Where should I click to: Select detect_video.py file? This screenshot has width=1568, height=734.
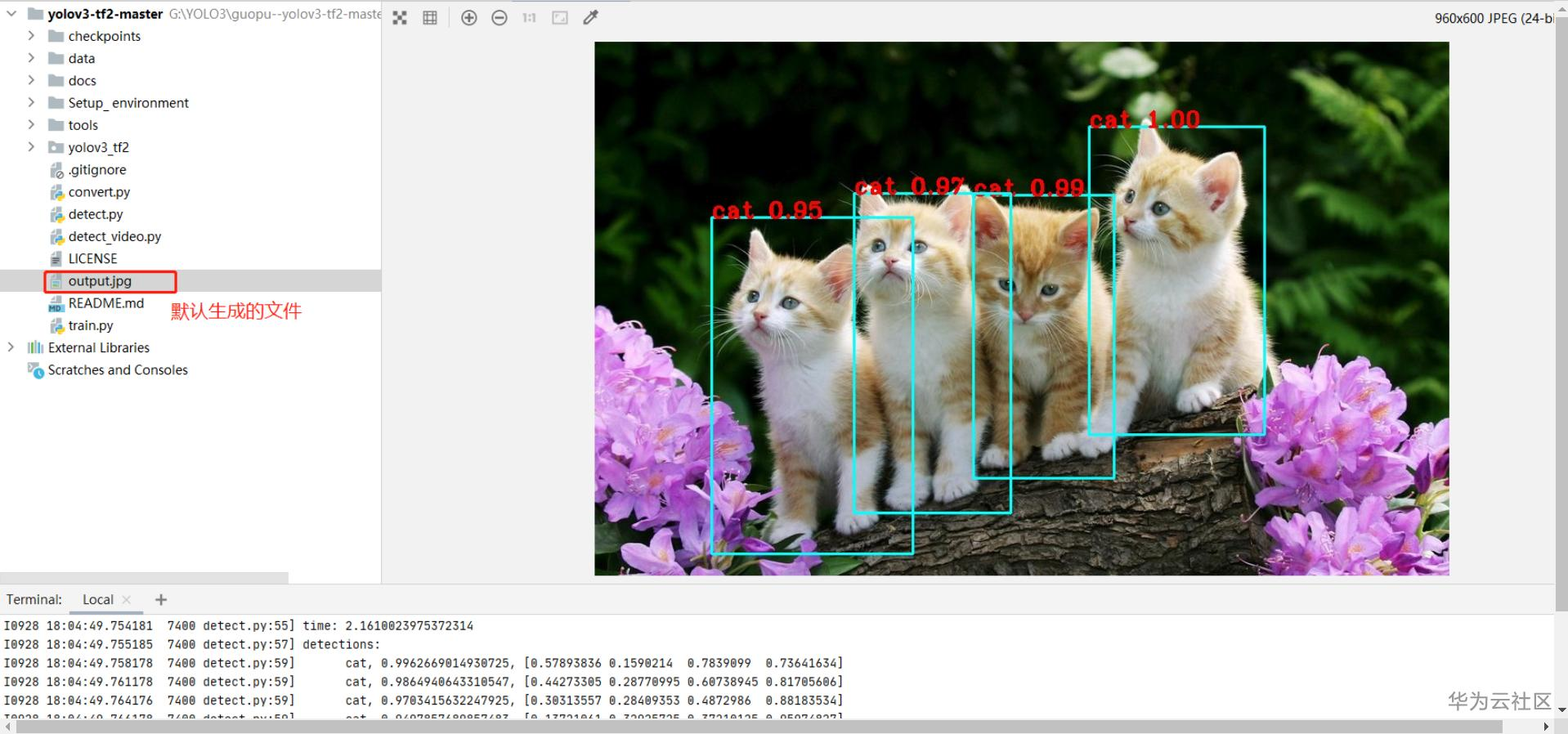pyautogui.click(x=114, y=236)
